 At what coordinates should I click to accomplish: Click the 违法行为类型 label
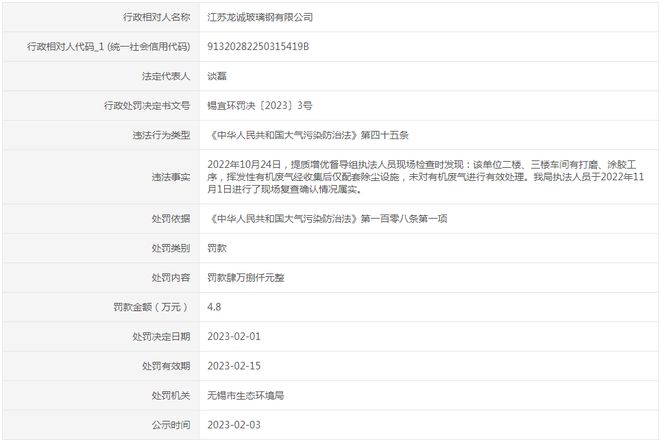tap(161, 135)
